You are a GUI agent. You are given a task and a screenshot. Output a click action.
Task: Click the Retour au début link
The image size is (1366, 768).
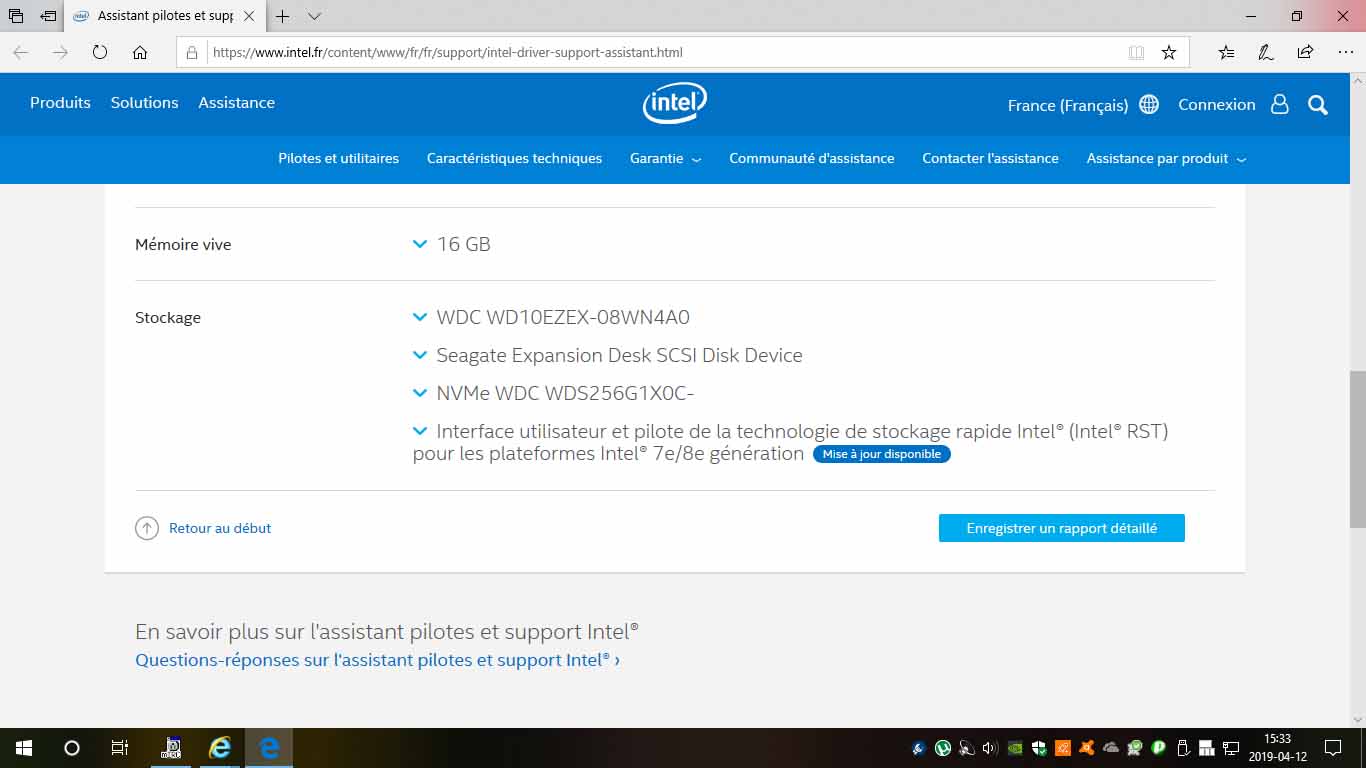click(x=220, y=528)
